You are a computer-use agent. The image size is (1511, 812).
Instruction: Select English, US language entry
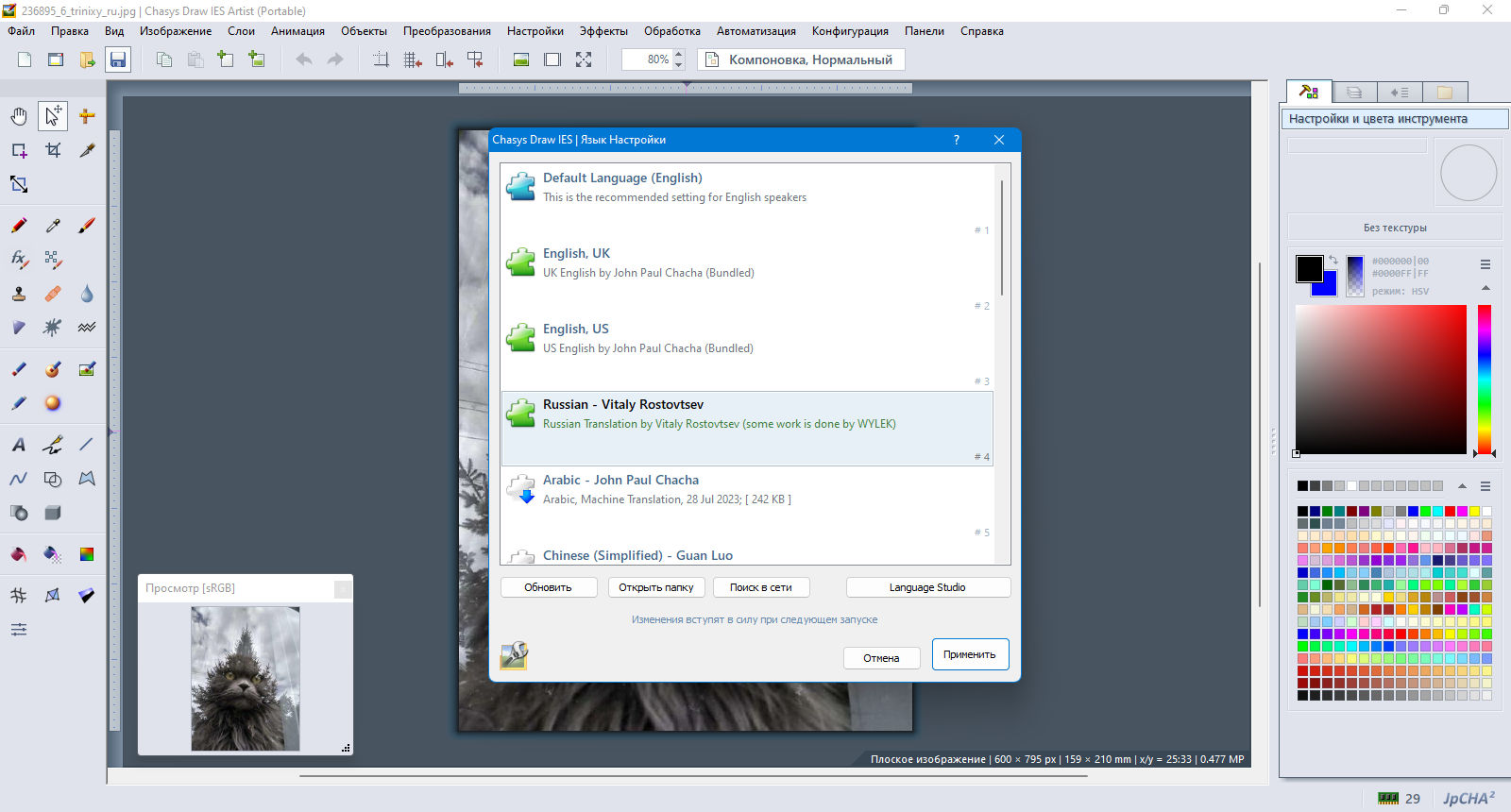747,353
